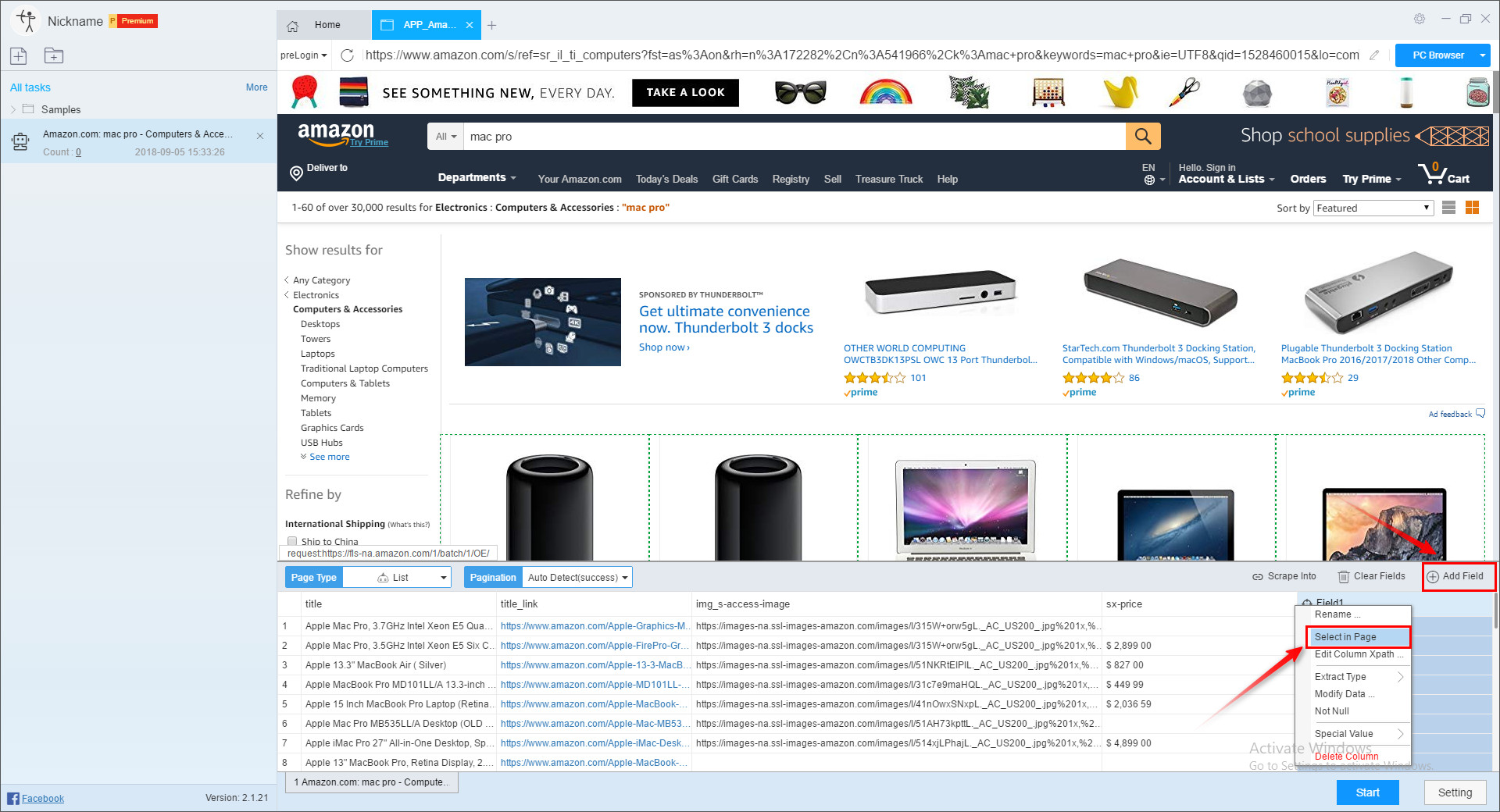1500x812 pixels.
Task: Switch to list view icon
Action: (x=1448, y=208)
